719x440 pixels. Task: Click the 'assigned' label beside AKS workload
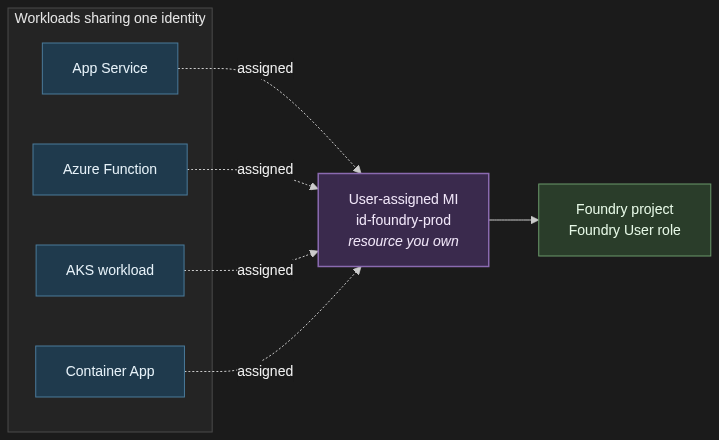pos(265,270)
